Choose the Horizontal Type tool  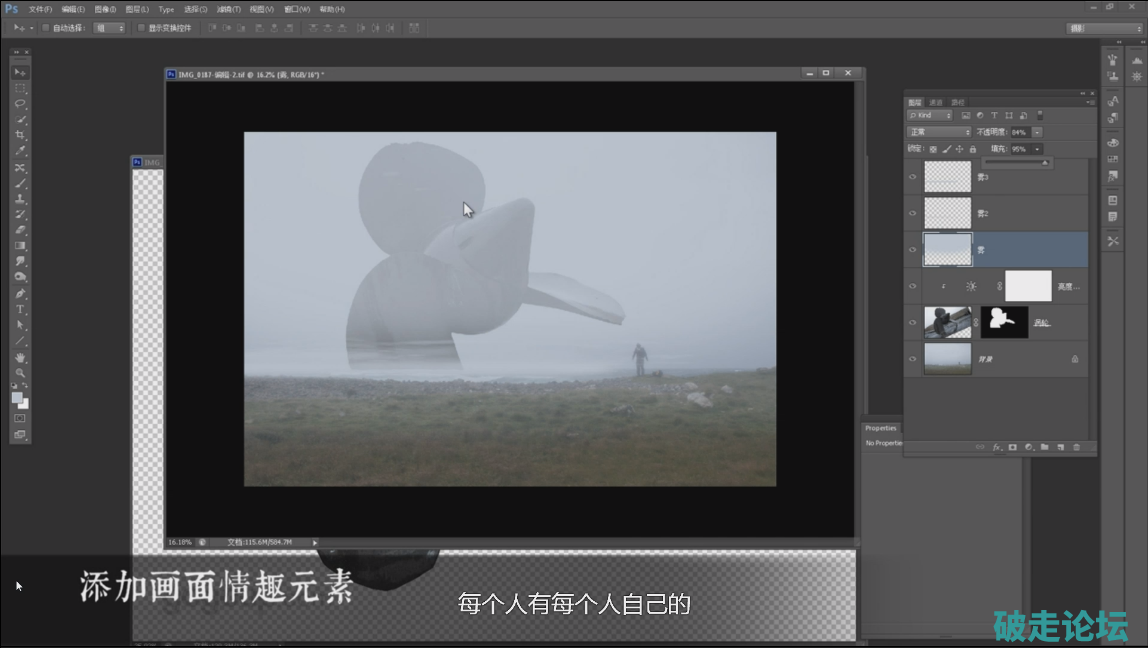pos(20,310)
